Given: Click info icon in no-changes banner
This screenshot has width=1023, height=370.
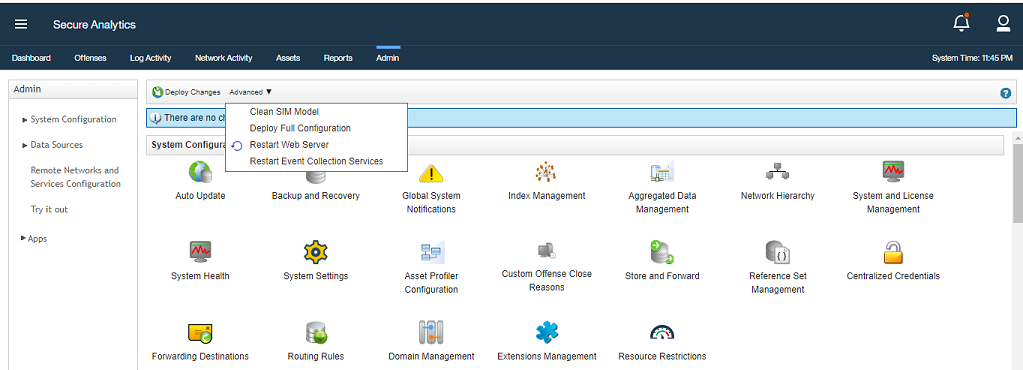Looking at the screenshot, I should (156, 119).
